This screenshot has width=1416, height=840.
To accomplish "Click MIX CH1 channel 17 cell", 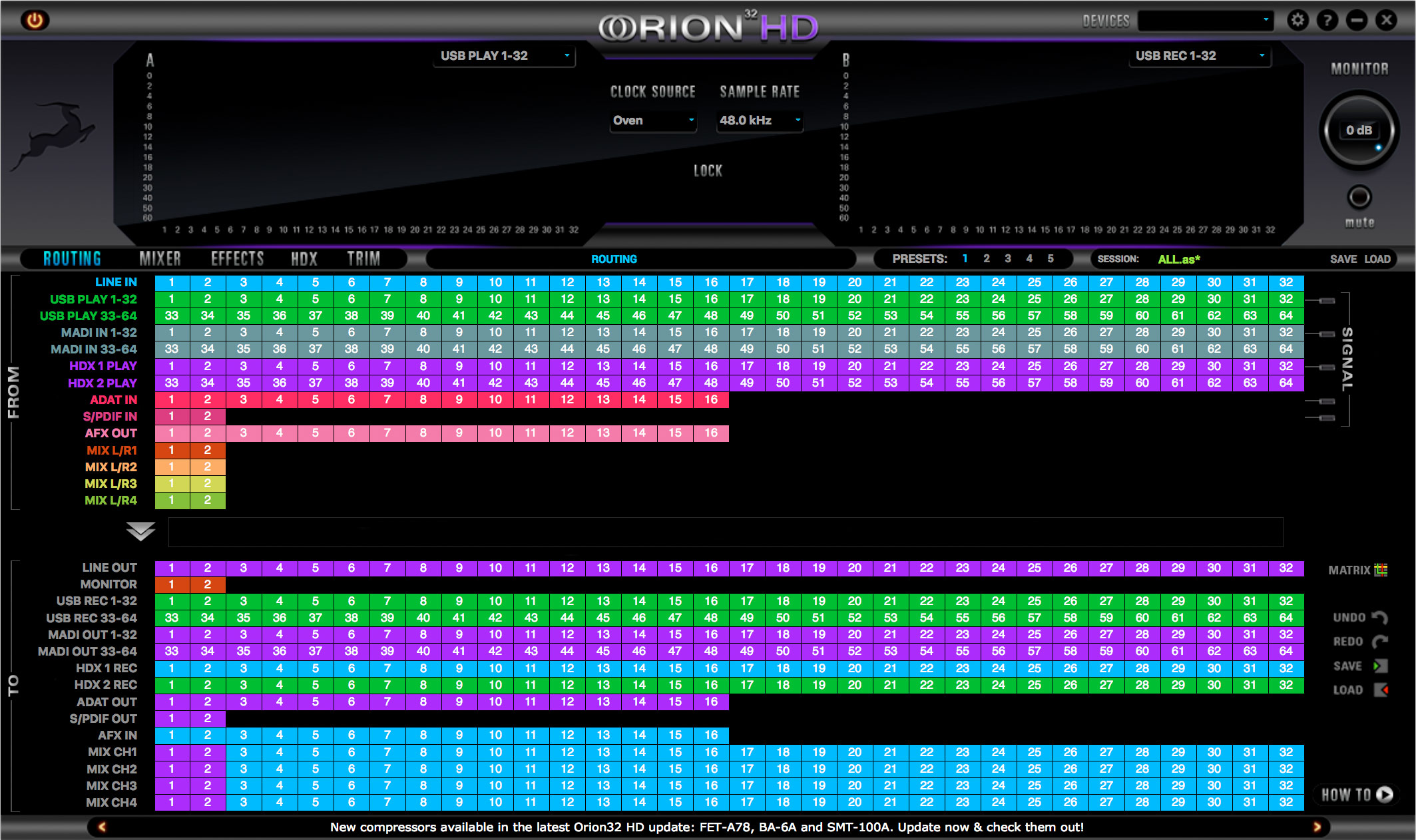I will 747,752.
